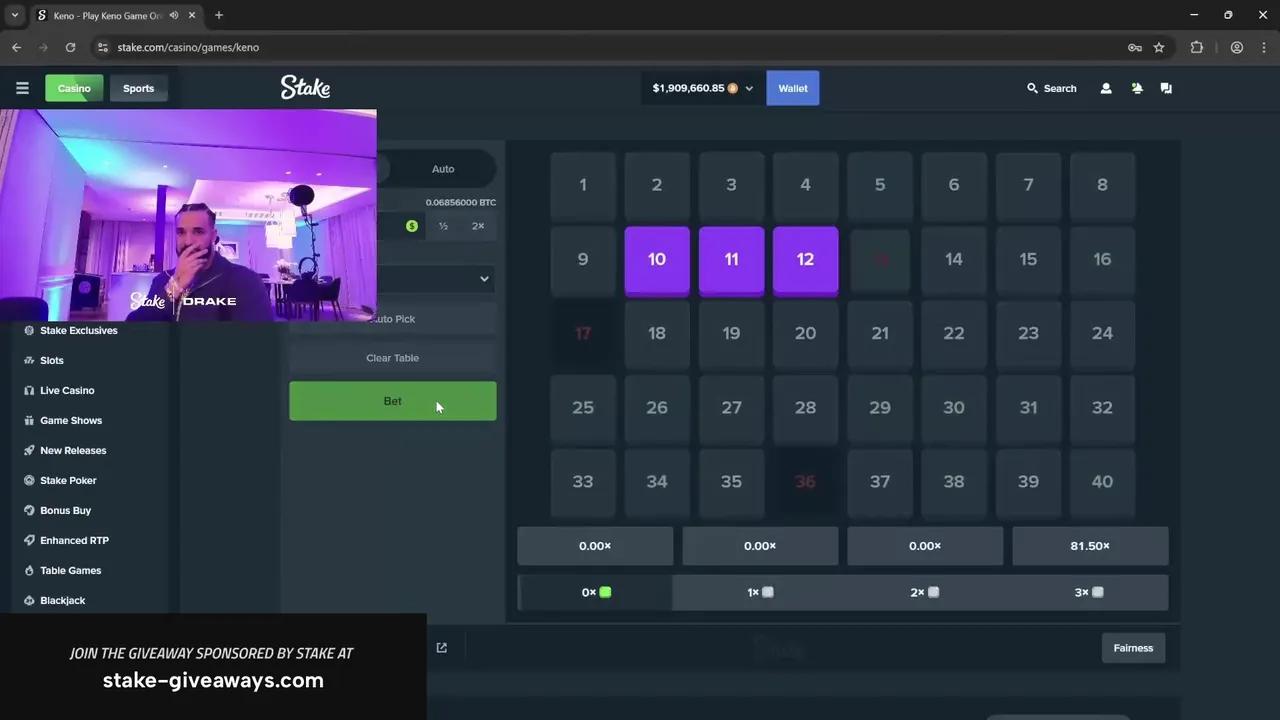The image size is (1280, 720).
Task: View site information for stake.com
Action: click(x=101, y=47)
